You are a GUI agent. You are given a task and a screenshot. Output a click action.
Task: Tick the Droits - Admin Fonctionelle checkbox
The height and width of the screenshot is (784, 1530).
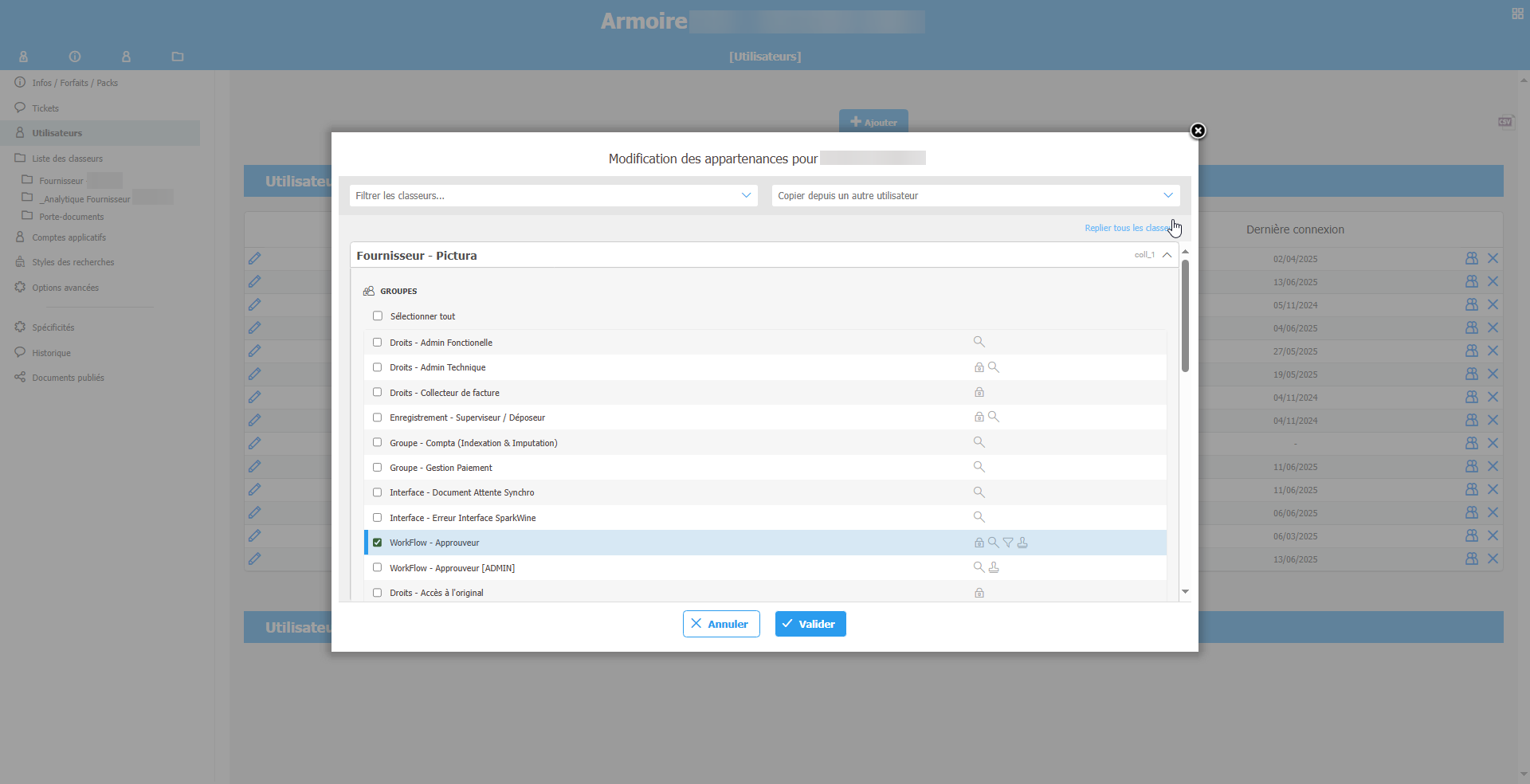pos(378,343)
